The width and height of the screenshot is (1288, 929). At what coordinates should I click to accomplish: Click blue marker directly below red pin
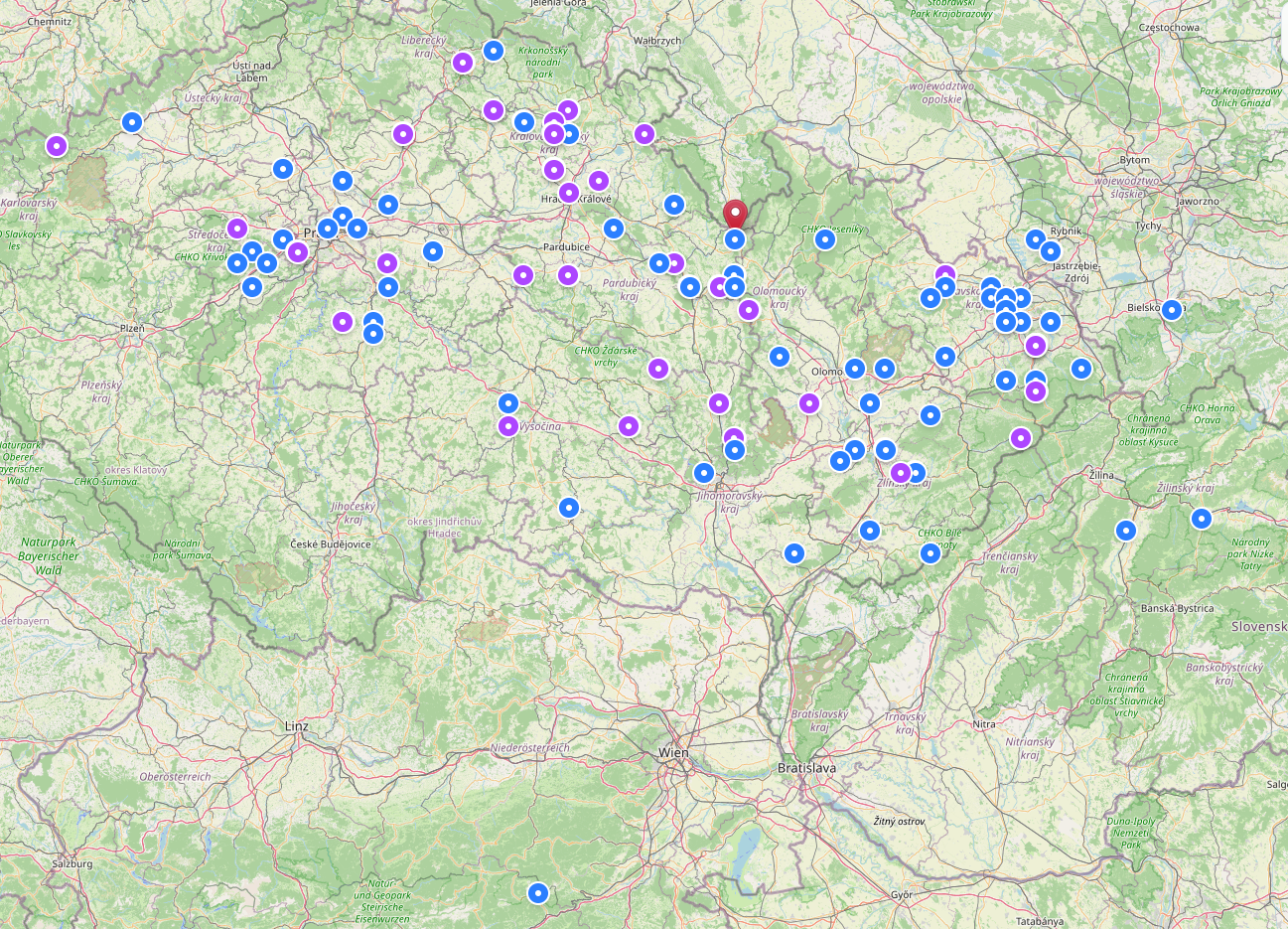(735, 238)
